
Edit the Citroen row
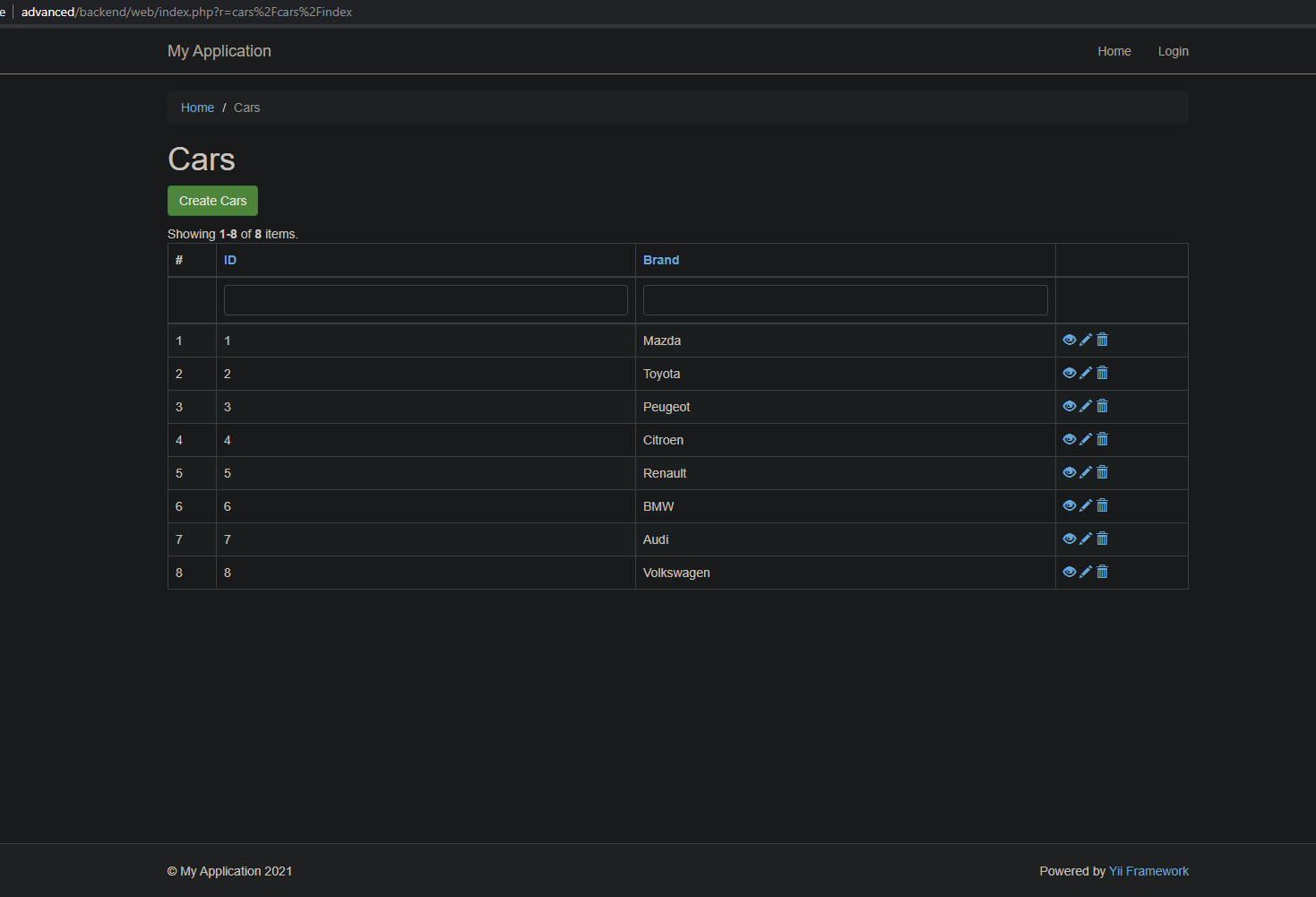click(x=1086, y=439)
